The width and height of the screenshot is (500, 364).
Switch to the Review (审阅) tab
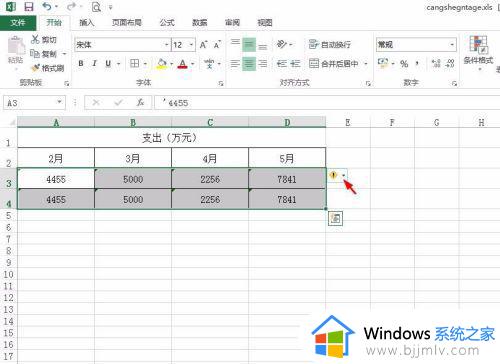pyautogui.click(x=232, y=23)
